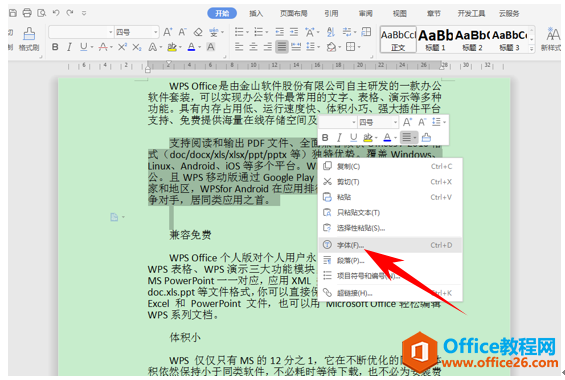Click the 新样式 button

[x=551, y=39]
